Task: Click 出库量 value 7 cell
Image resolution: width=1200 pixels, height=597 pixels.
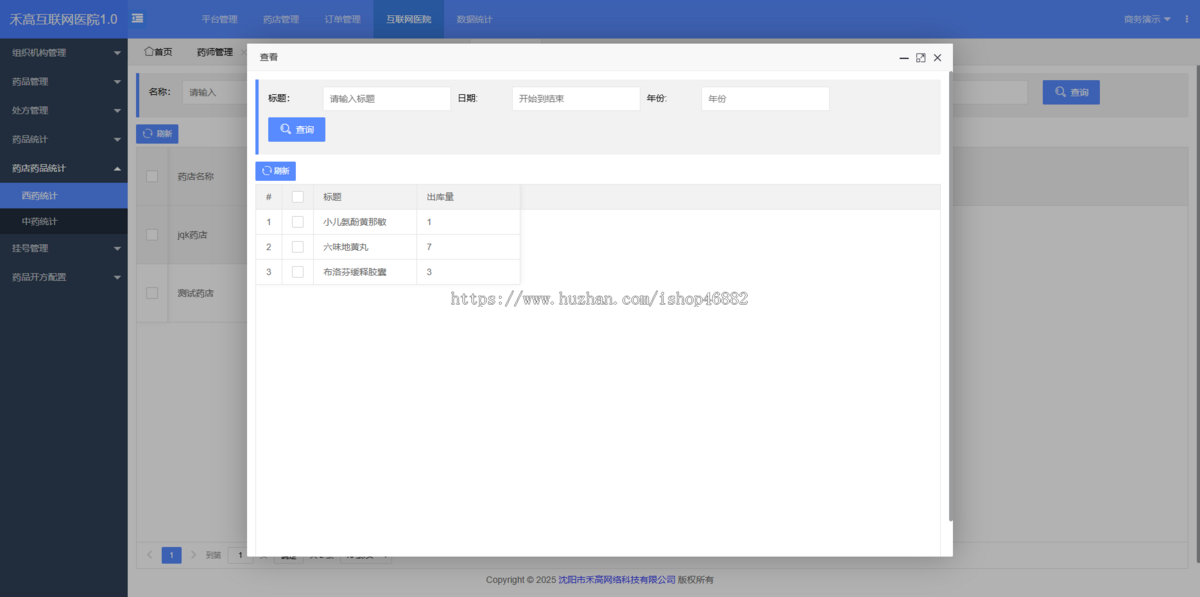Action: click(468, 247)
